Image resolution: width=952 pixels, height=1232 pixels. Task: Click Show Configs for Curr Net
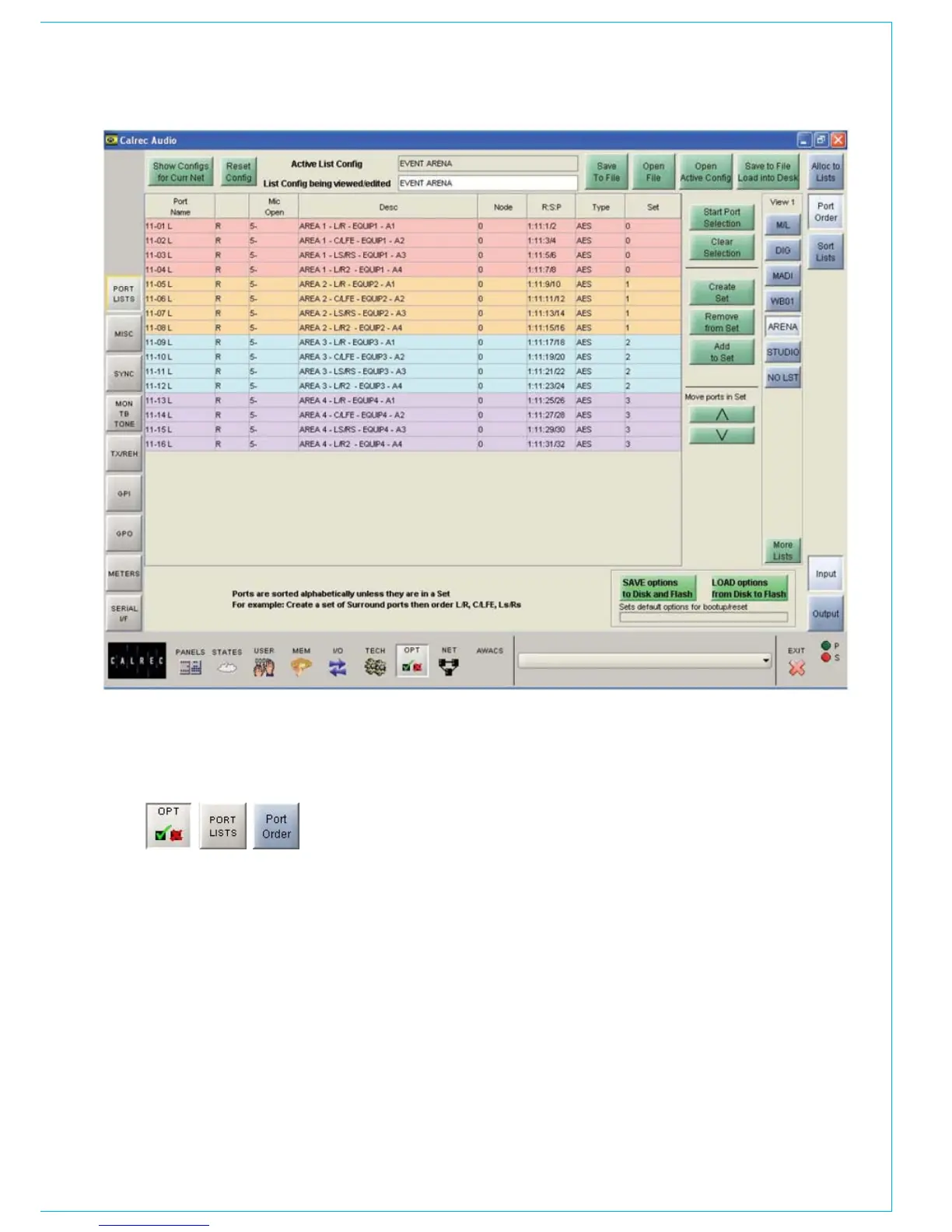click(180, 172)
